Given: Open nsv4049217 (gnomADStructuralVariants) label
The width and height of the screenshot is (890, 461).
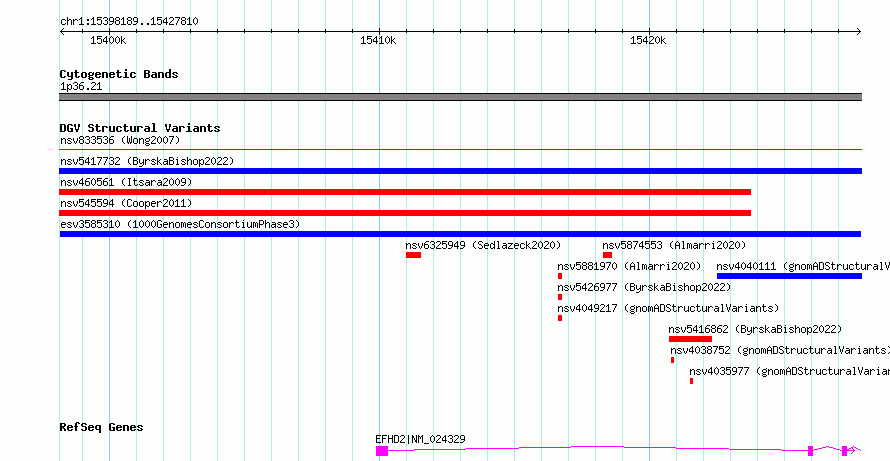Looking at the screenshot, I should pos(668,308).
